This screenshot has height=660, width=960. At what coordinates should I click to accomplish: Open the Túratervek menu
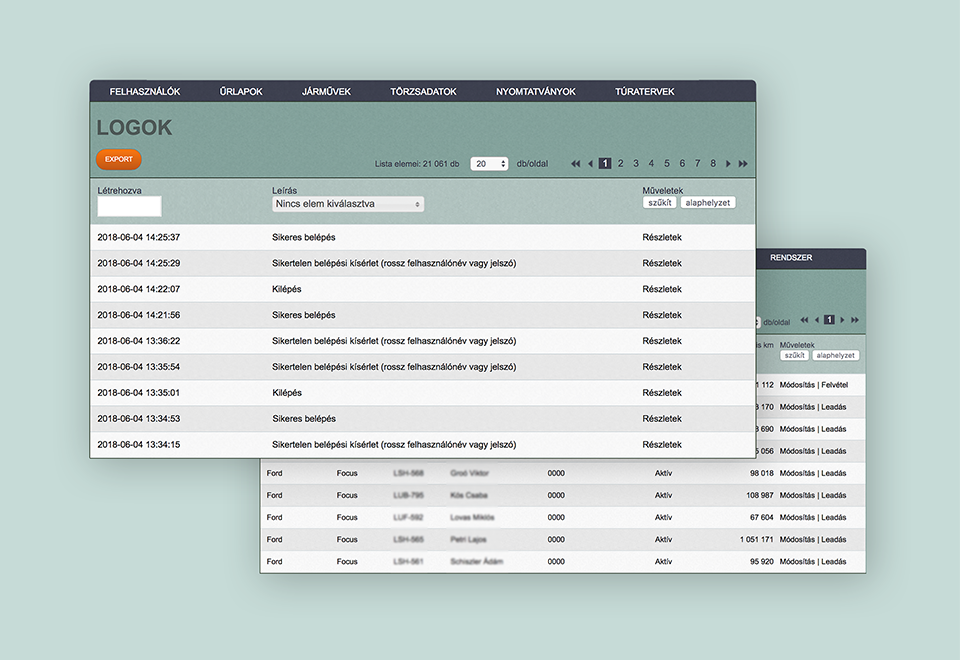(x=644, y=92)
